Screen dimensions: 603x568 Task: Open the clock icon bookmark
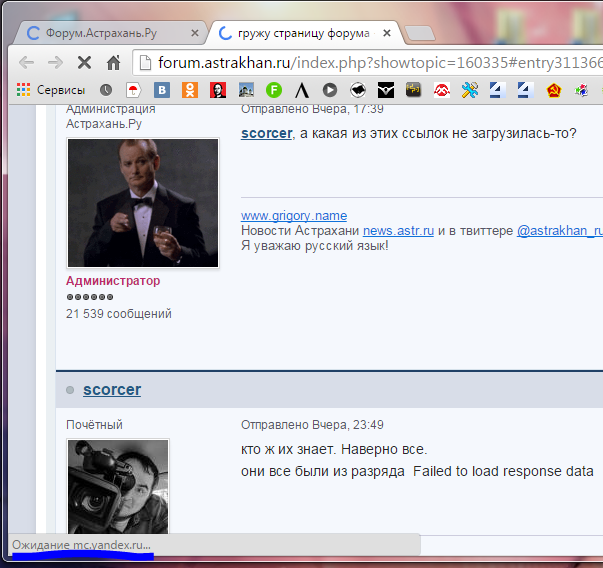click(106, 90)
